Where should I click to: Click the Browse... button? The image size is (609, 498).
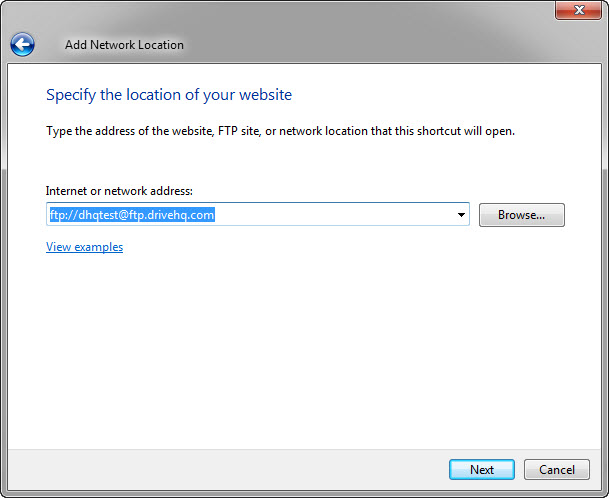click(x=521, y=215)
